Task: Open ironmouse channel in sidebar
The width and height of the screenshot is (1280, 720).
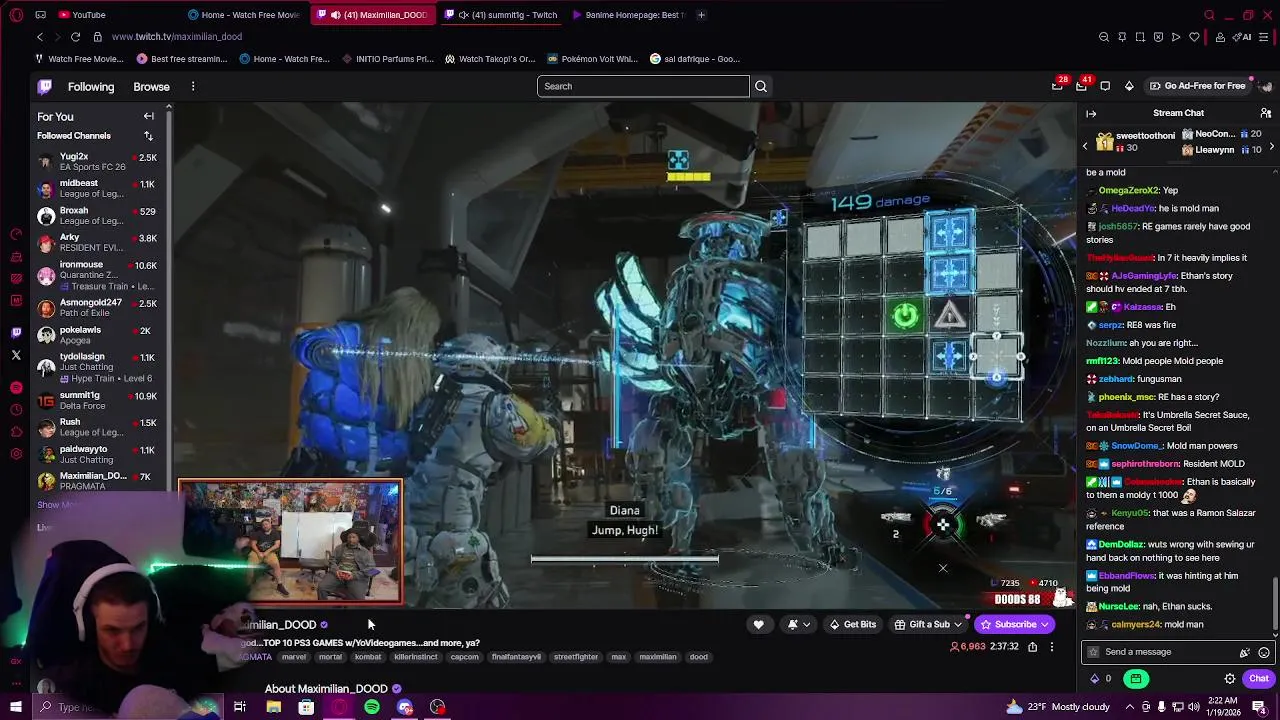Action: coord(98,275)
